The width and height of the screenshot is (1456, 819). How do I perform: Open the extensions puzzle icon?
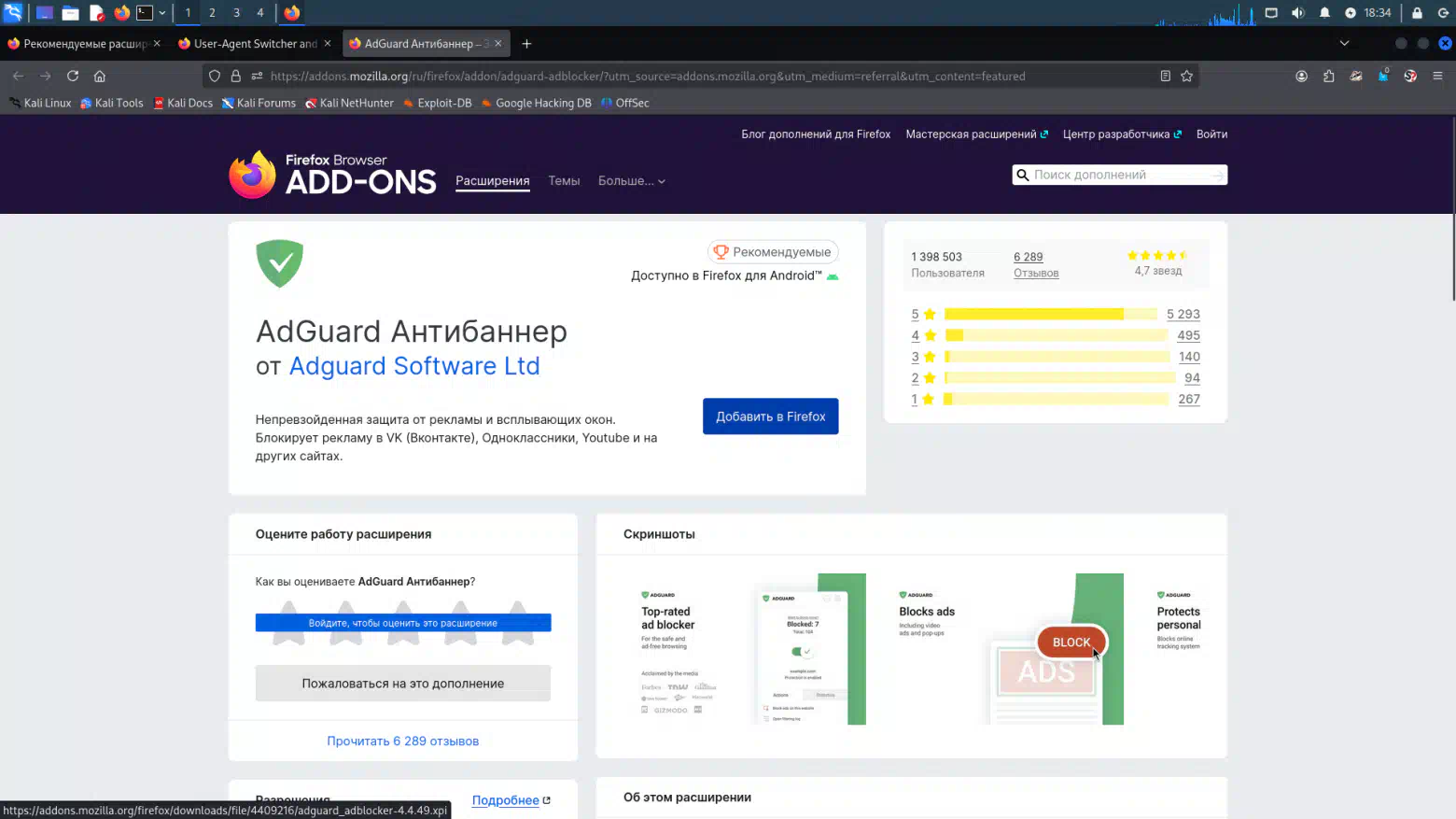pyautogui.click(x=1328, y=76)
